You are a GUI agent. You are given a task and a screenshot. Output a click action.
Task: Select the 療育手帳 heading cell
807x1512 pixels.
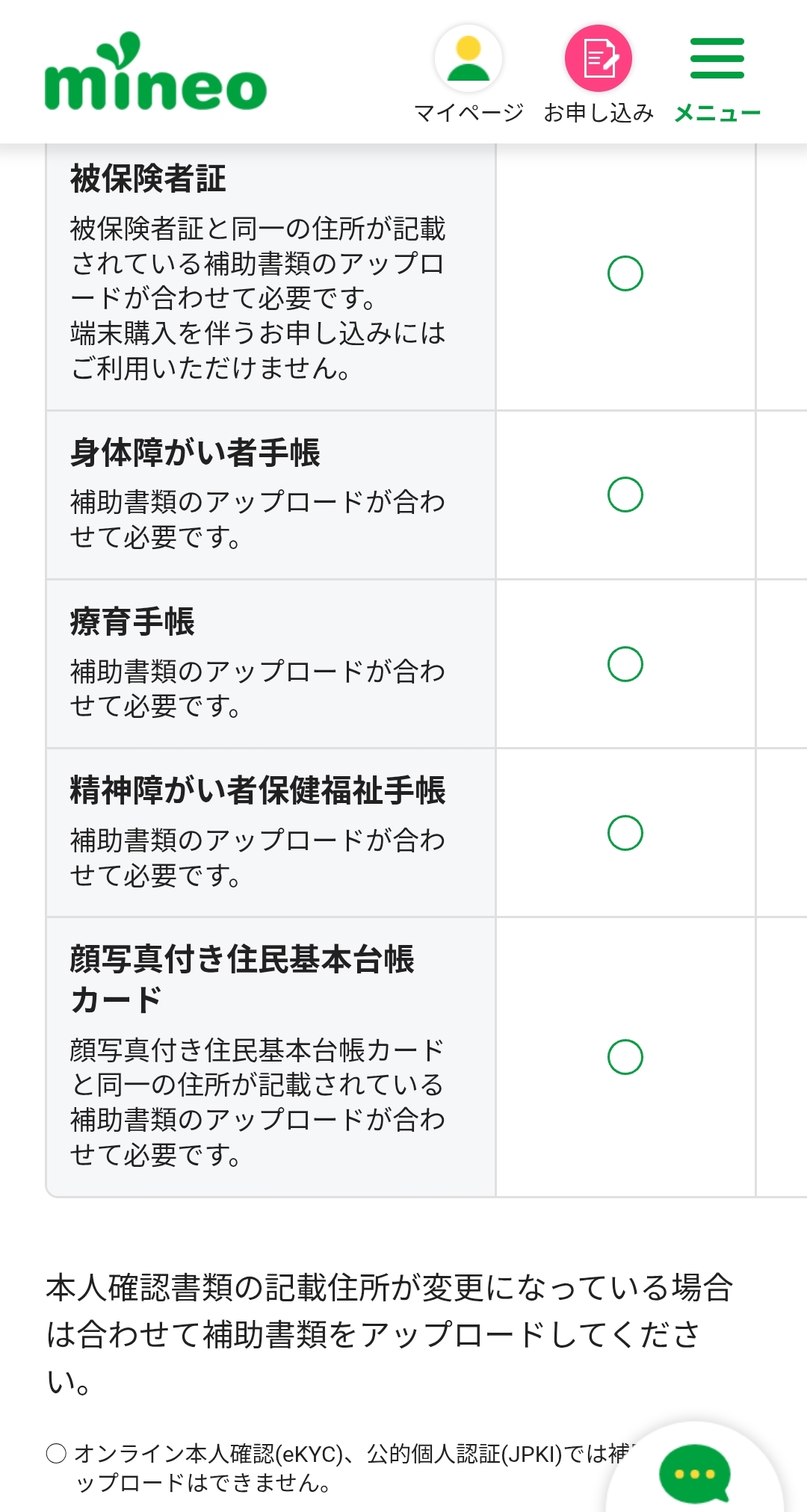(x=132, y=622)
